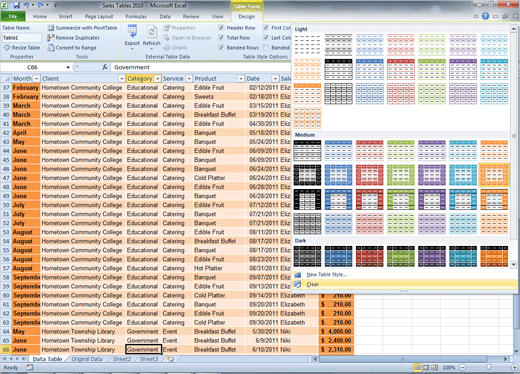
Task: Expand the Client column filter arrow
Action: click(x=121, y=79)
